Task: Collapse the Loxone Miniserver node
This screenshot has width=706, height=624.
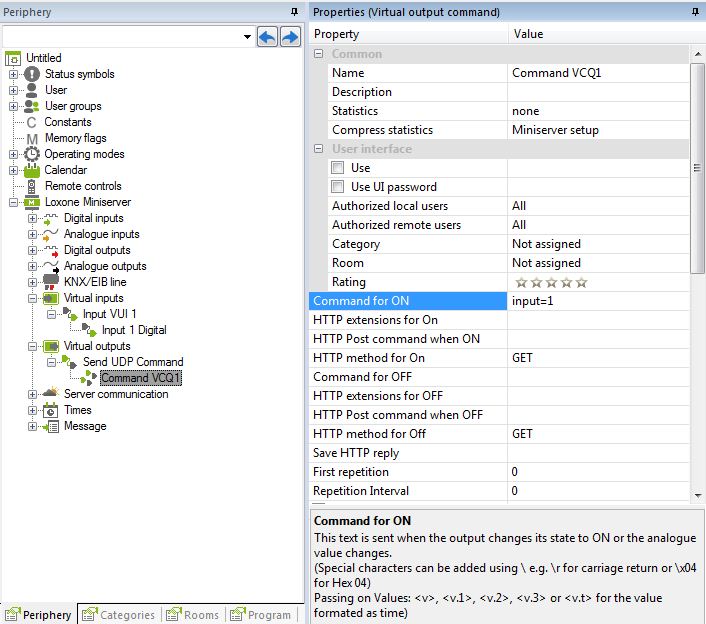Action: (13, 203)
